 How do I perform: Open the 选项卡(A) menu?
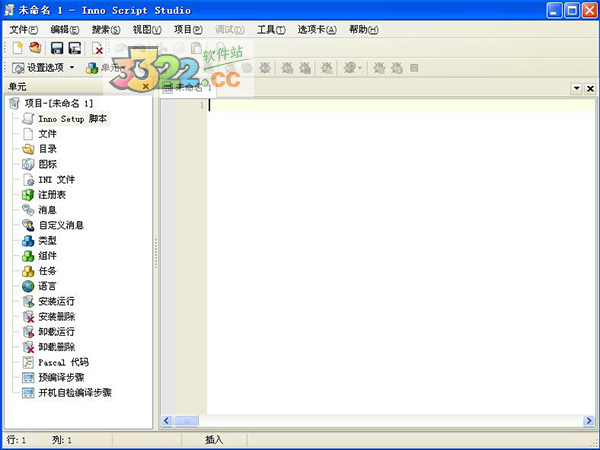click(317, 29)
